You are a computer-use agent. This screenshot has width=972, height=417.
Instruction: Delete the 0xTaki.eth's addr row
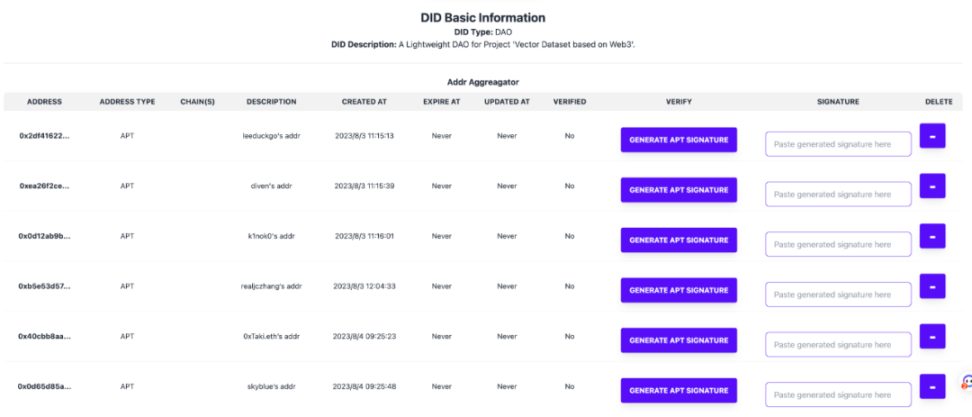coord(932,335)
